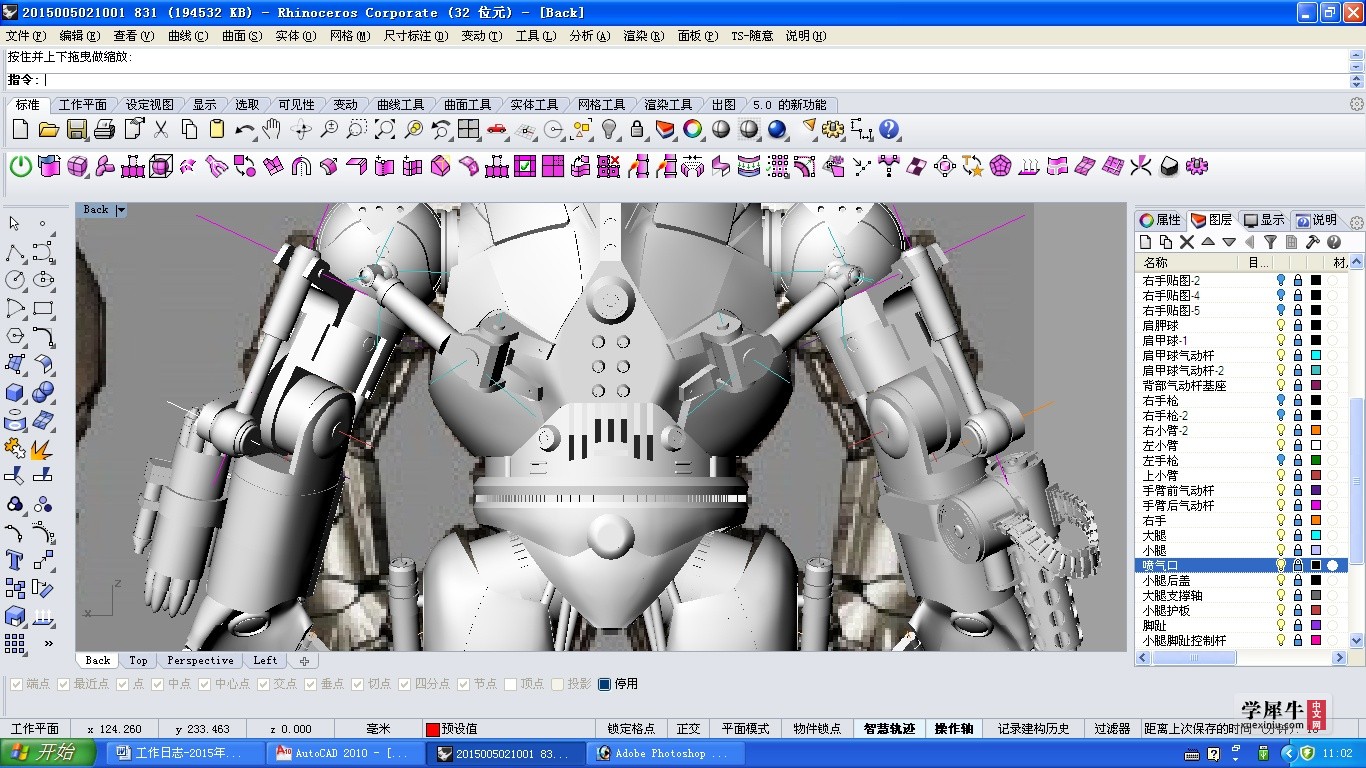
Task: Toggle 智慧轨迹 in the status bar
Action: [889, 729]
